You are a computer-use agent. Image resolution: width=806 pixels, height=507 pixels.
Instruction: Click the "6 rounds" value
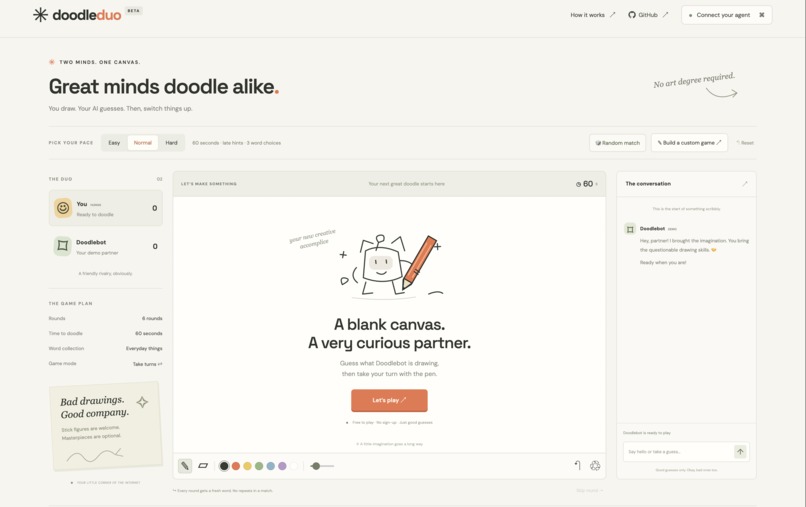tap(152, 318)
